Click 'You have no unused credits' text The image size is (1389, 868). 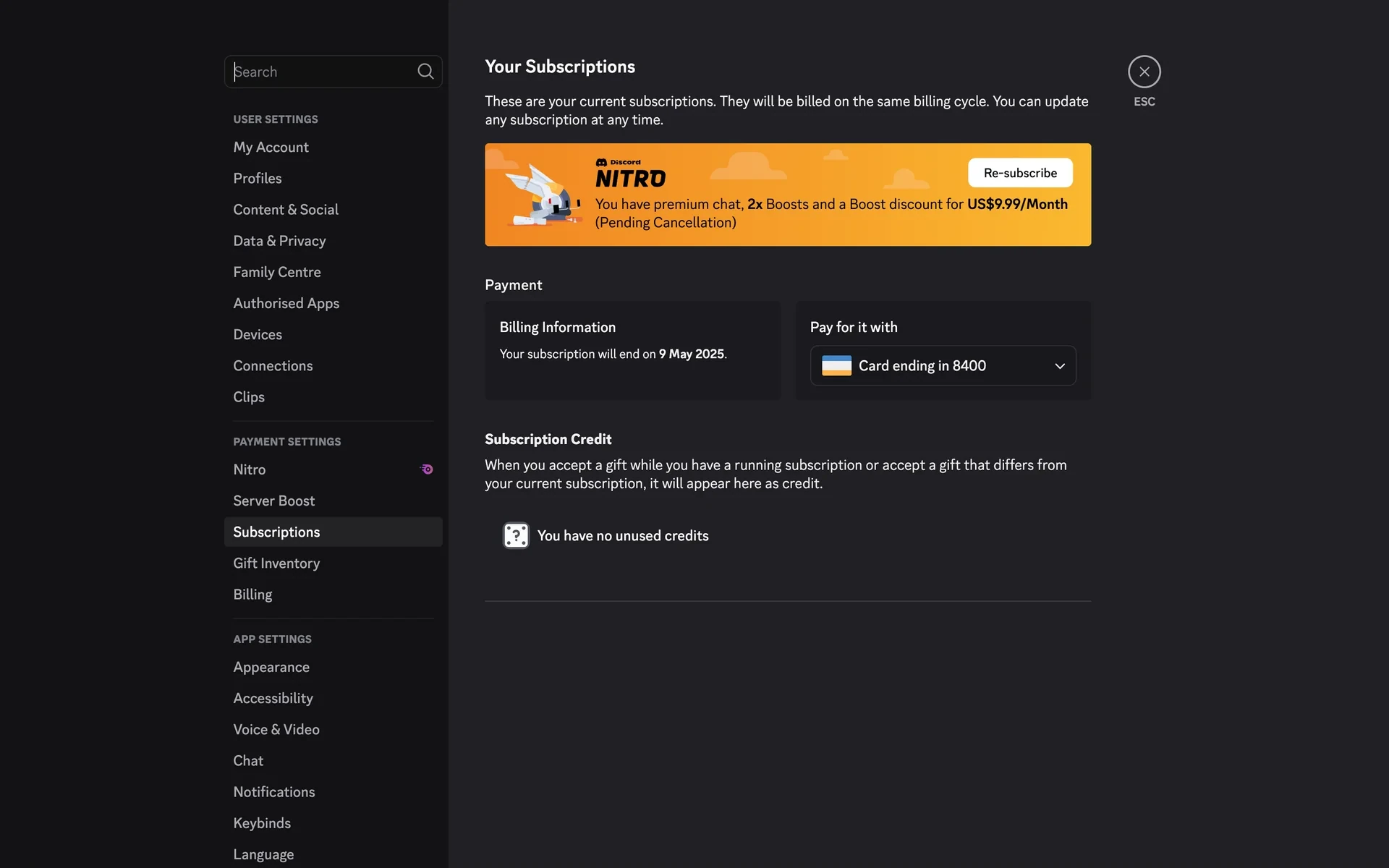[623, 536]
